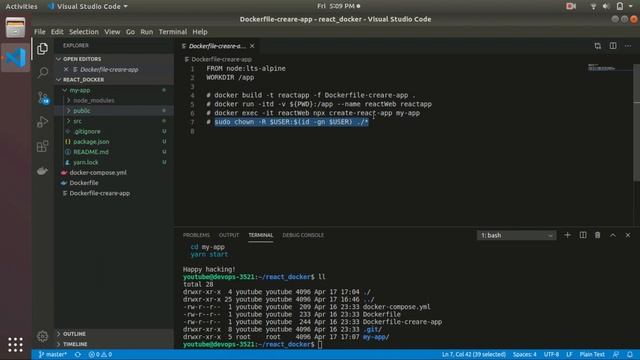Select the Terminal panel tab
This screenshot has height=360, width=640.
pos(261,235)
